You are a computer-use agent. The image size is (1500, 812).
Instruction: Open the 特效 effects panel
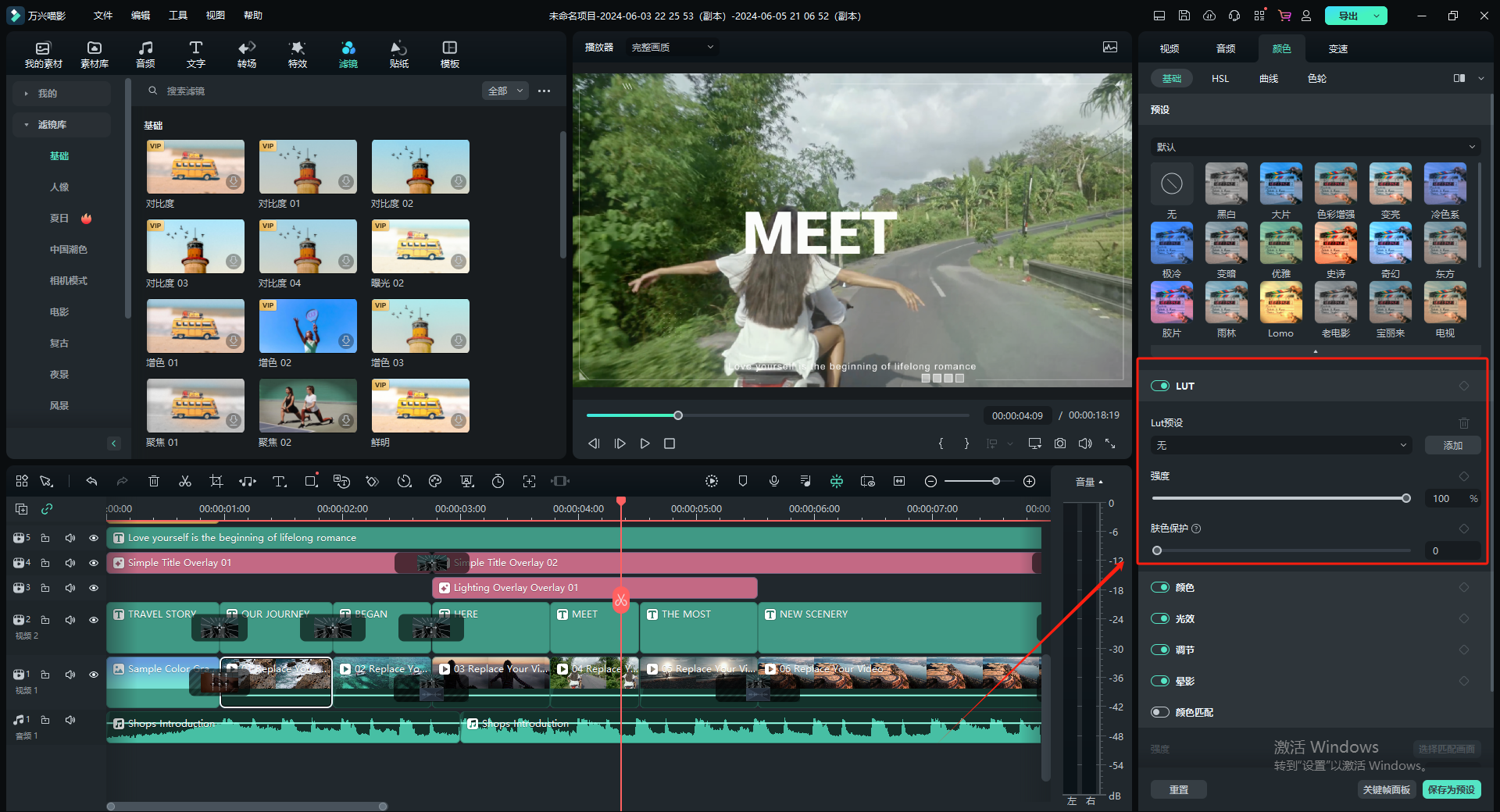tap(298, 55)
